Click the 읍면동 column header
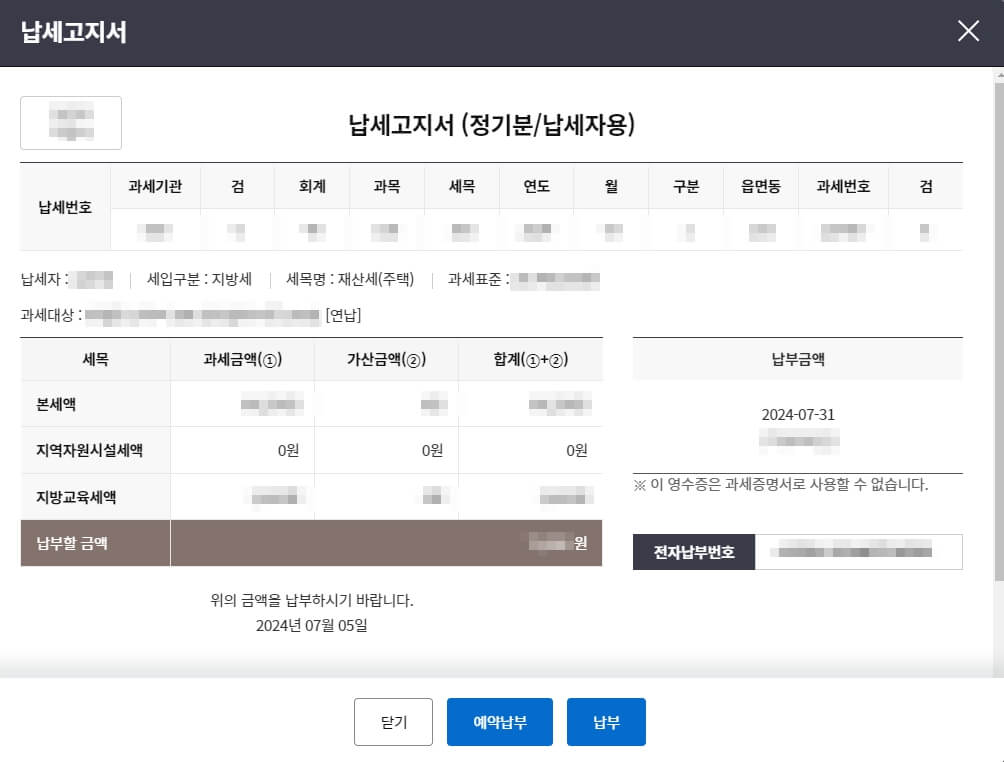 (x=760, y=186)
